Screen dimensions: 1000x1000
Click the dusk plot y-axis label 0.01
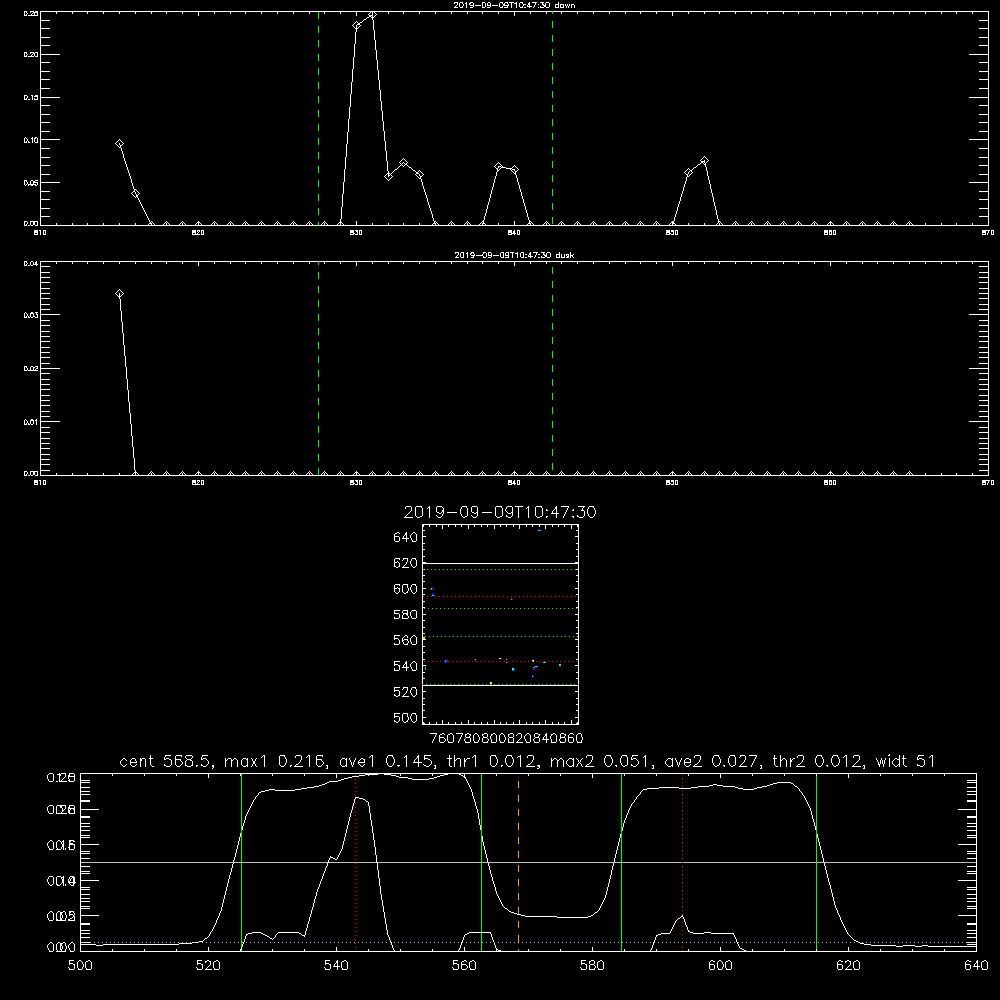[31, 422]
